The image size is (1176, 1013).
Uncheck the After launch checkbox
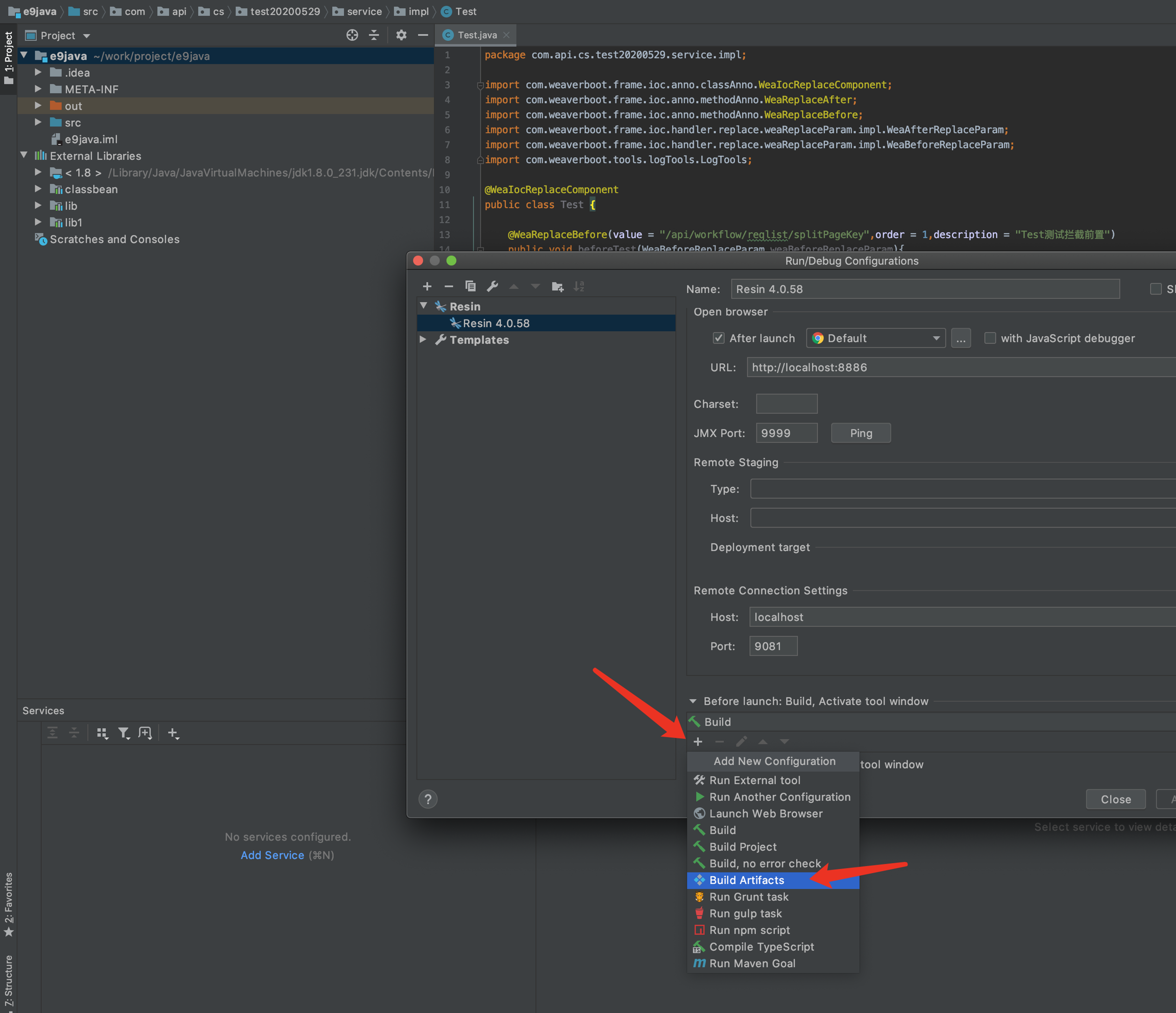click(719, 338)
